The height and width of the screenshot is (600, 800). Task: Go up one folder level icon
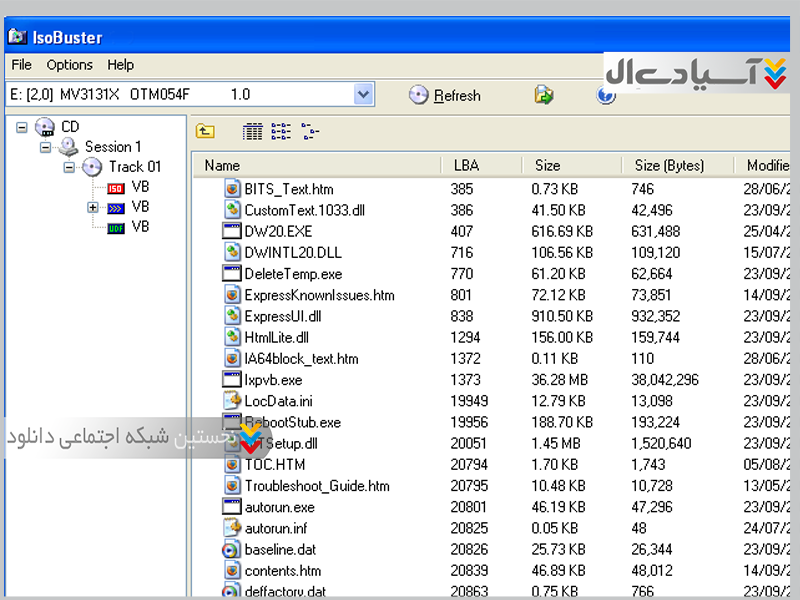[205, 131]
